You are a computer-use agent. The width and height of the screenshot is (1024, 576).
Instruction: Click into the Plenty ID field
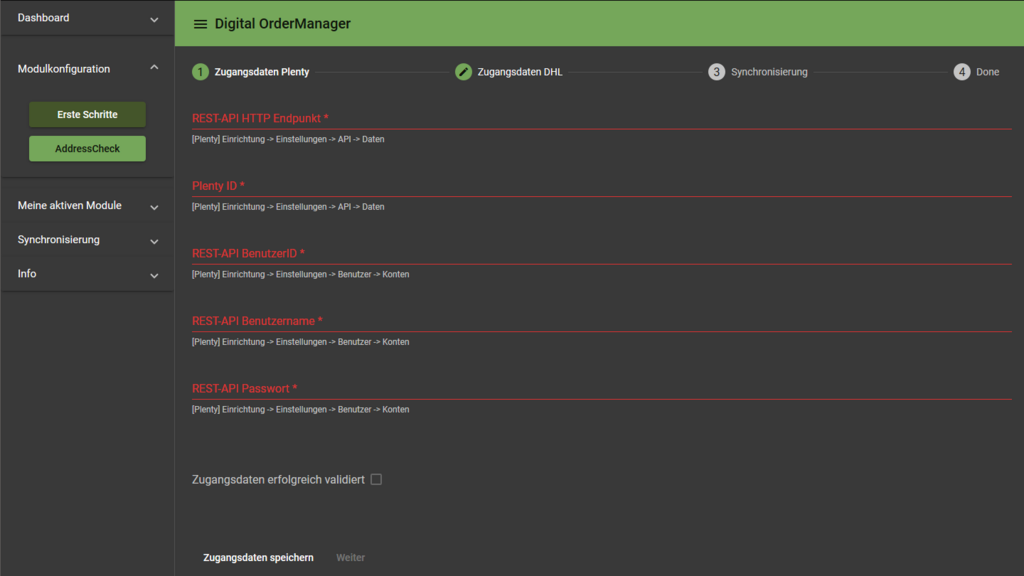pos(600,186)
